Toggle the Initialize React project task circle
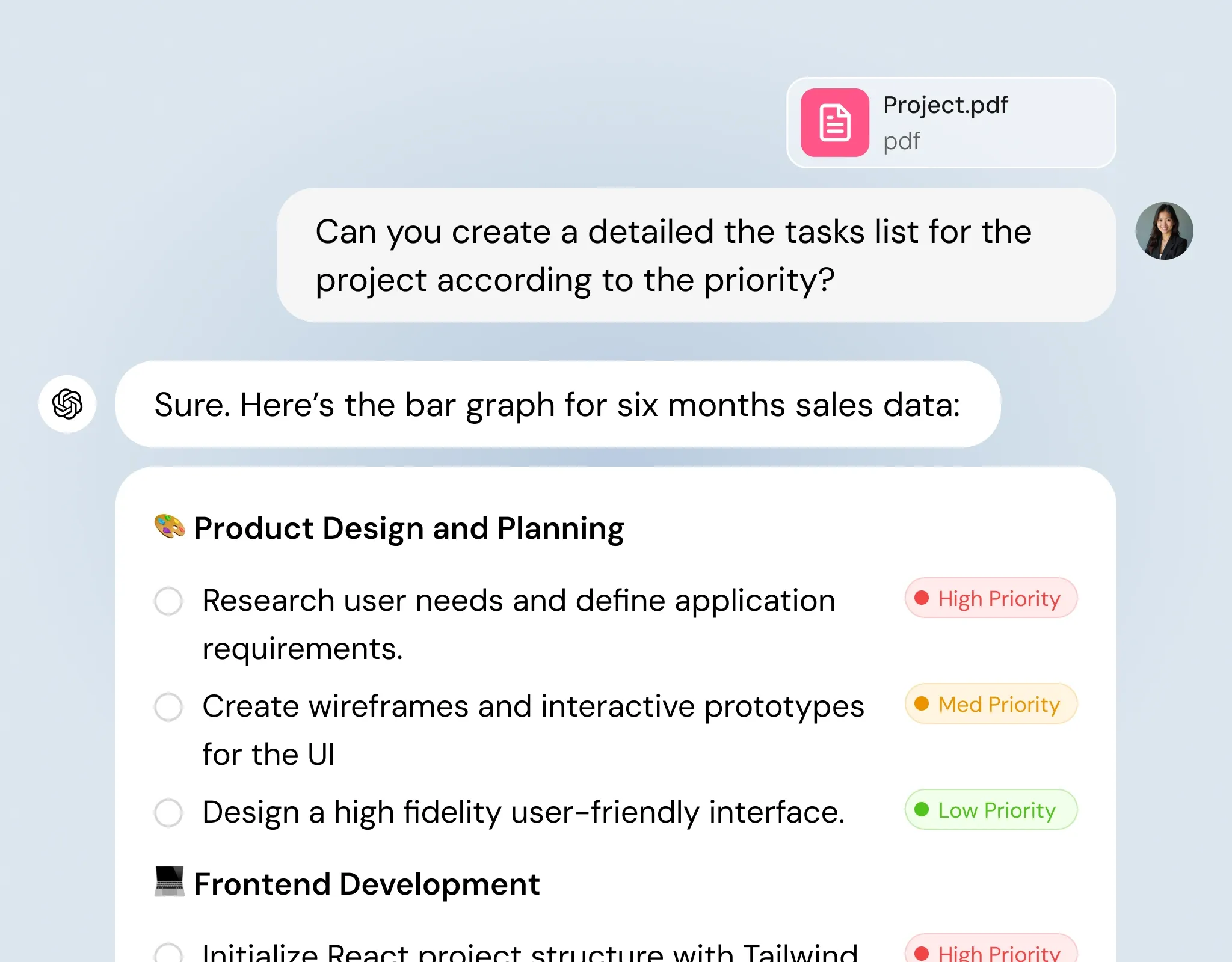Viewport: 1232px width, 962px height. click(168, 954)
